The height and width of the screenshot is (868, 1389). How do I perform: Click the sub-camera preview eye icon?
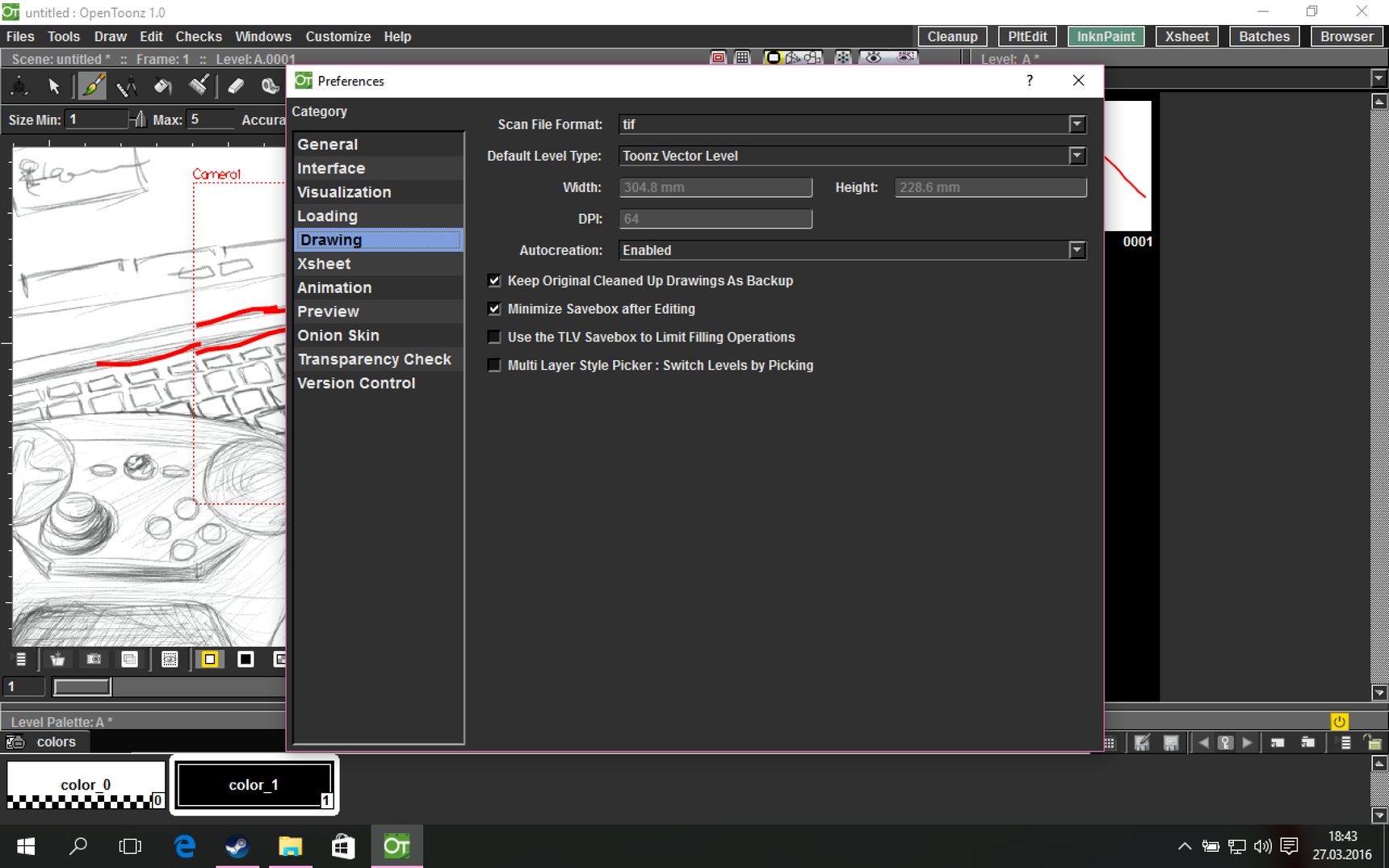pyautogui.click(x=906, y=57)
